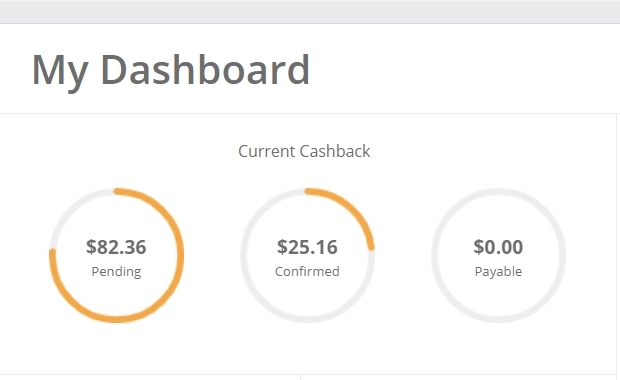Screen dimensions: 620x380
Task: Click the Payable label text
Action: point(498,272)
